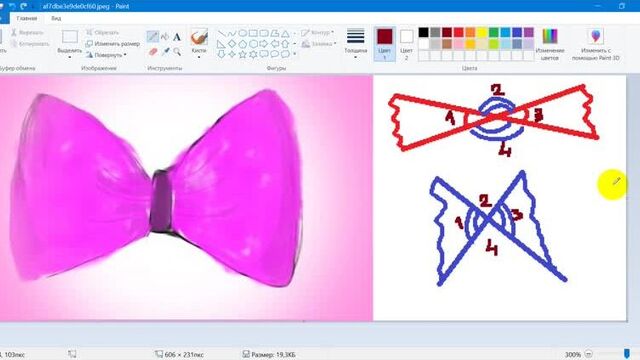Expand the Rotate dropdown
This screenshot has width=640, height=360.
coord(106,55)
